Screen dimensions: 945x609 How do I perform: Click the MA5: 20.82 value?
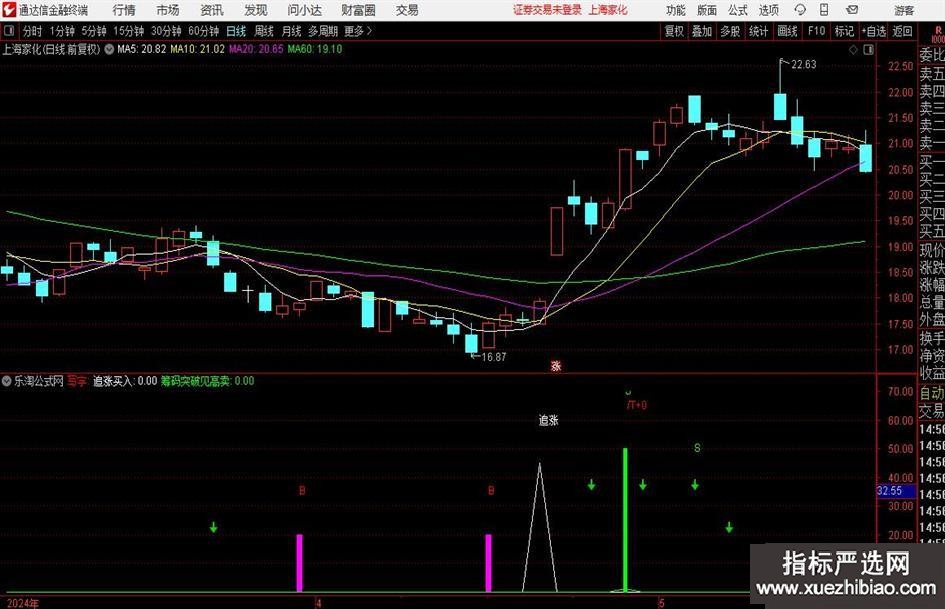pyautogui.click(x=142, y=49)
